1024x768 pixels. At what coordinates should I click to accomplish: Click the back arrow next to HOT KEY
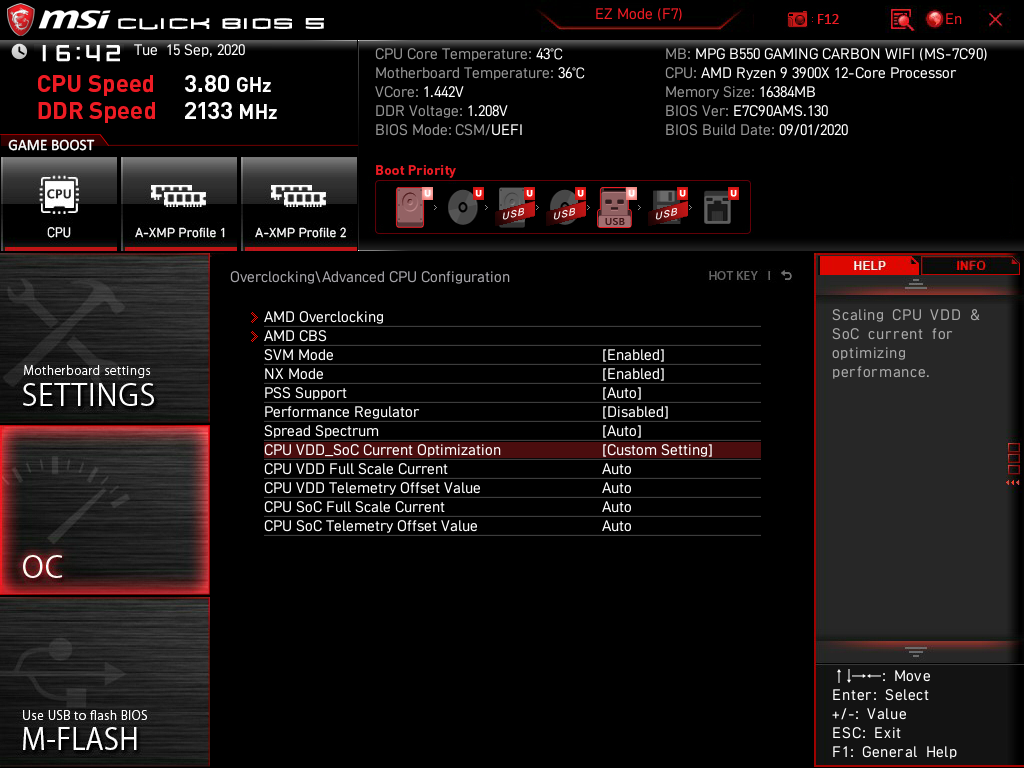pyautogui.click(x=786, y=276)
